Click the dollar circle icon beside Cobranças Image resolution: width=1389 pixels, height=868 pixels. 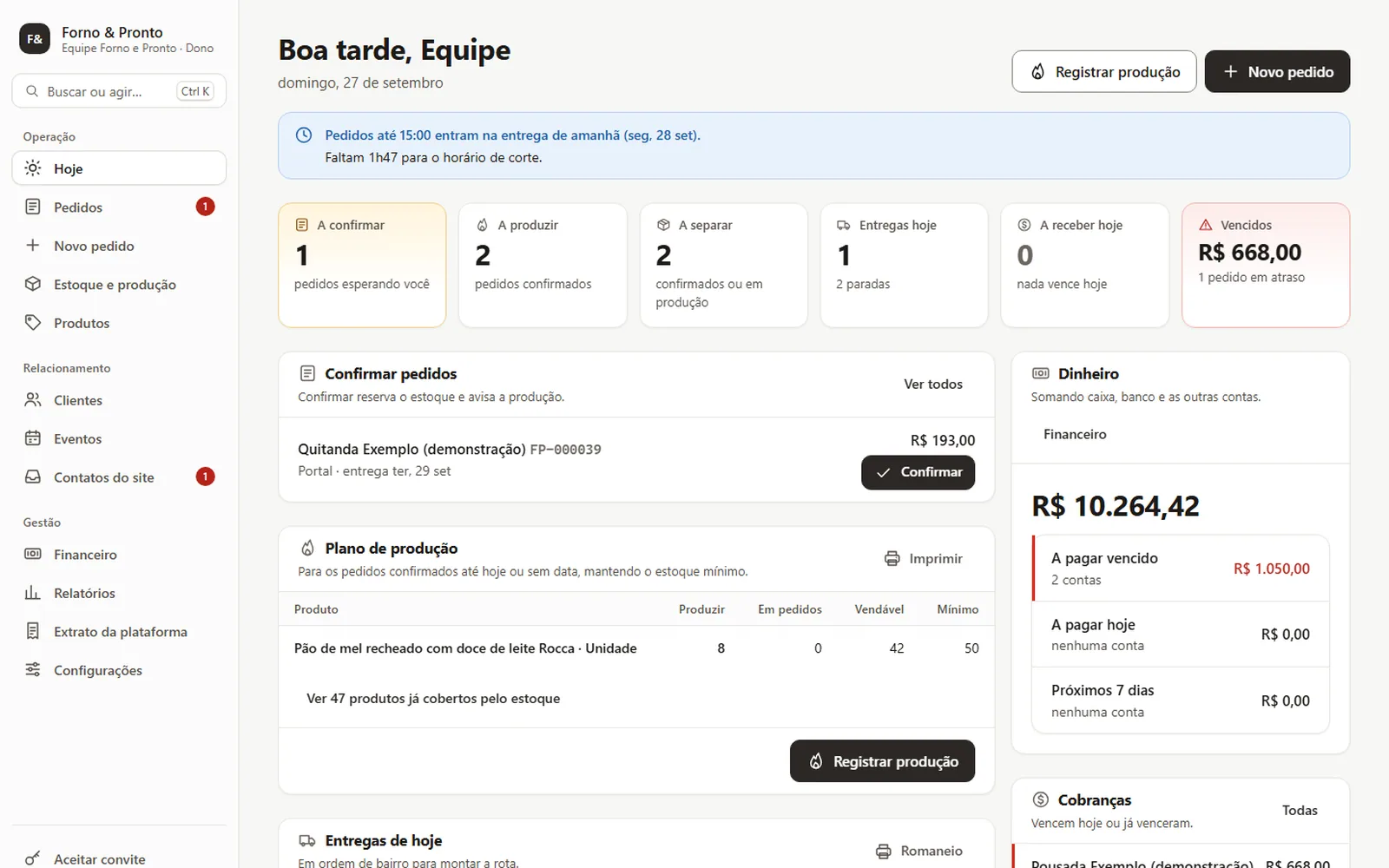(1041, 799)
